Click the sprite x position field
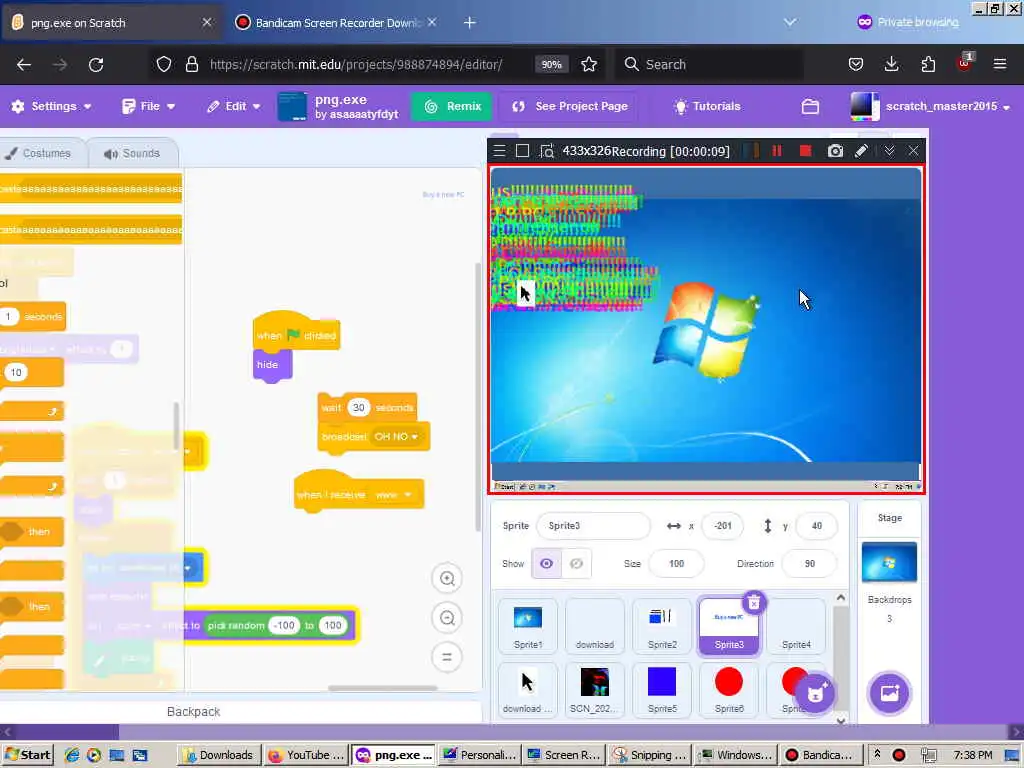The width and height of the screenshot is (1024, 768). (x=722, y=526)
